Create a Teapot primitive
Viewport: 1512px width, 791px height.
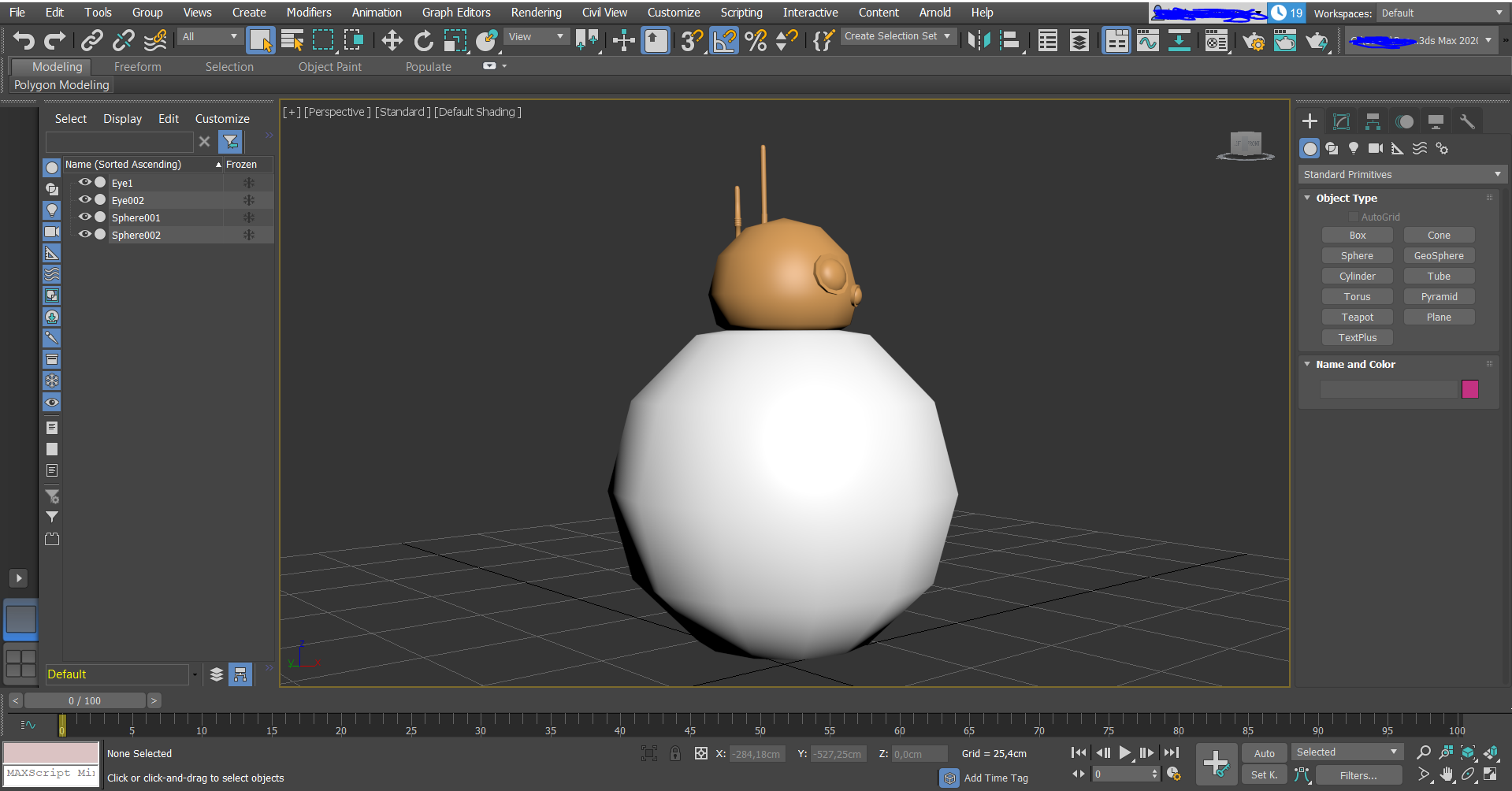pos(1357,317)
